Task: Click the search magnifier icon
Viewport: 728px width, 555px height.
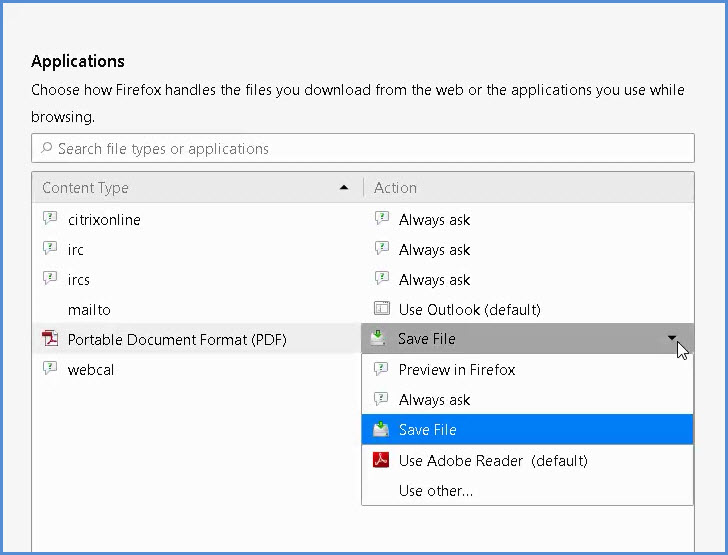Action: 46,148
